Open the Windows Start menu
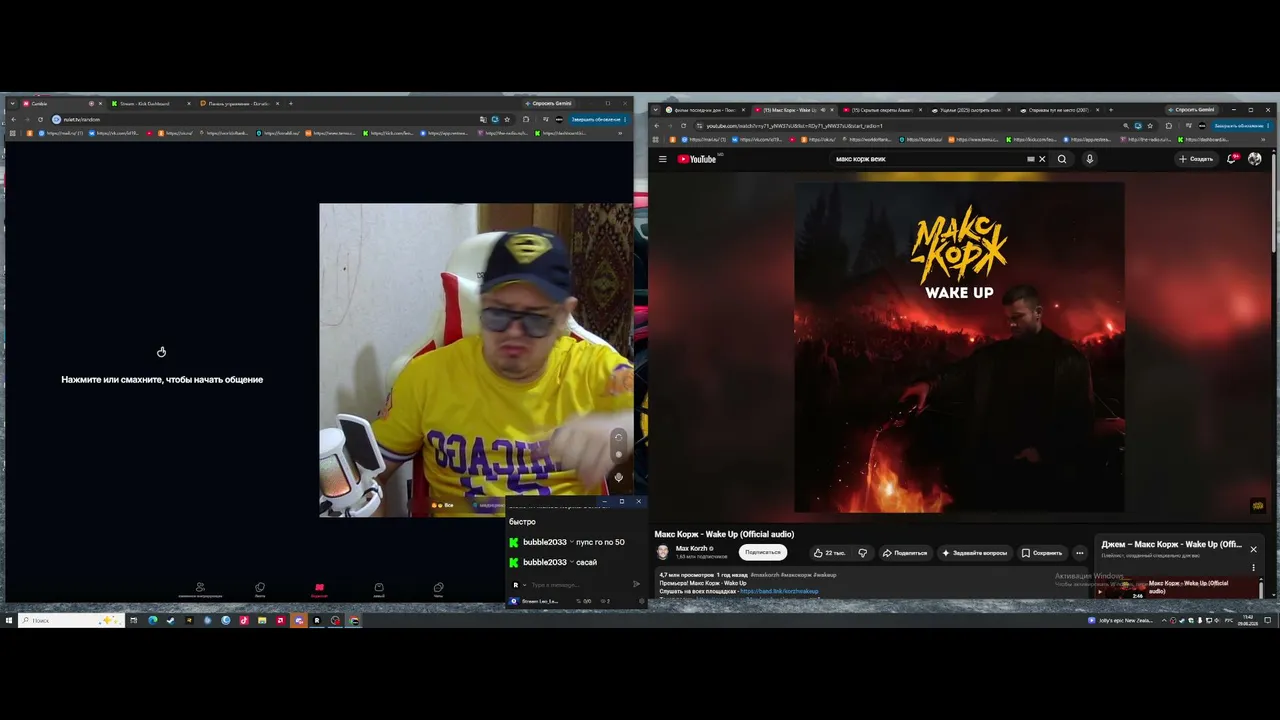 tap(9, 620)
